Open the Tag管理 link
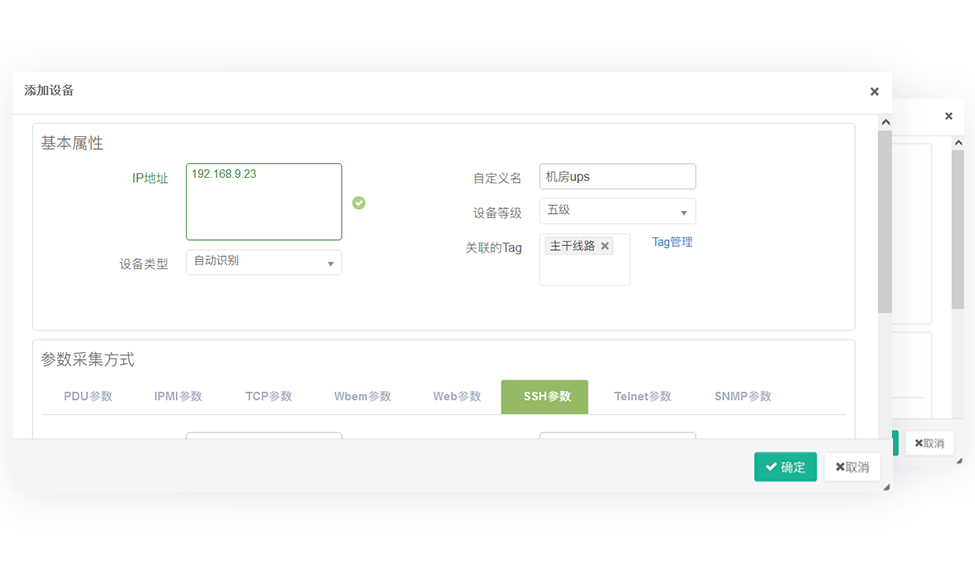The image size is (975, 564). (x=672, y=242)
